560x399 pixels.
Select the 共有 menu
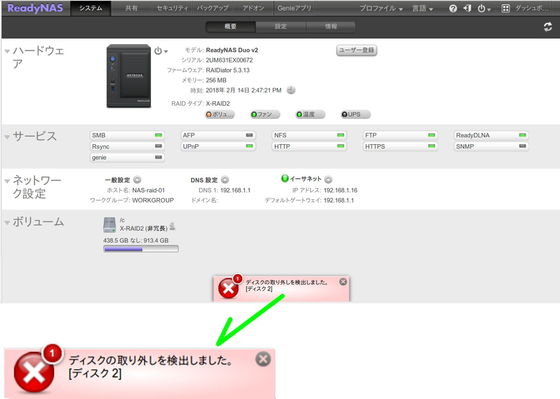pyautogui.click(x=131, y=8)
